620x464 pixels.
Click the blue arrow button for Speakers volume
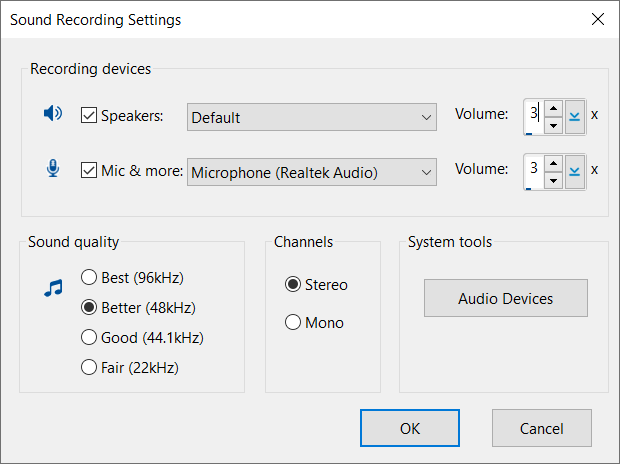pyautogui.click(x=574, y=116)
